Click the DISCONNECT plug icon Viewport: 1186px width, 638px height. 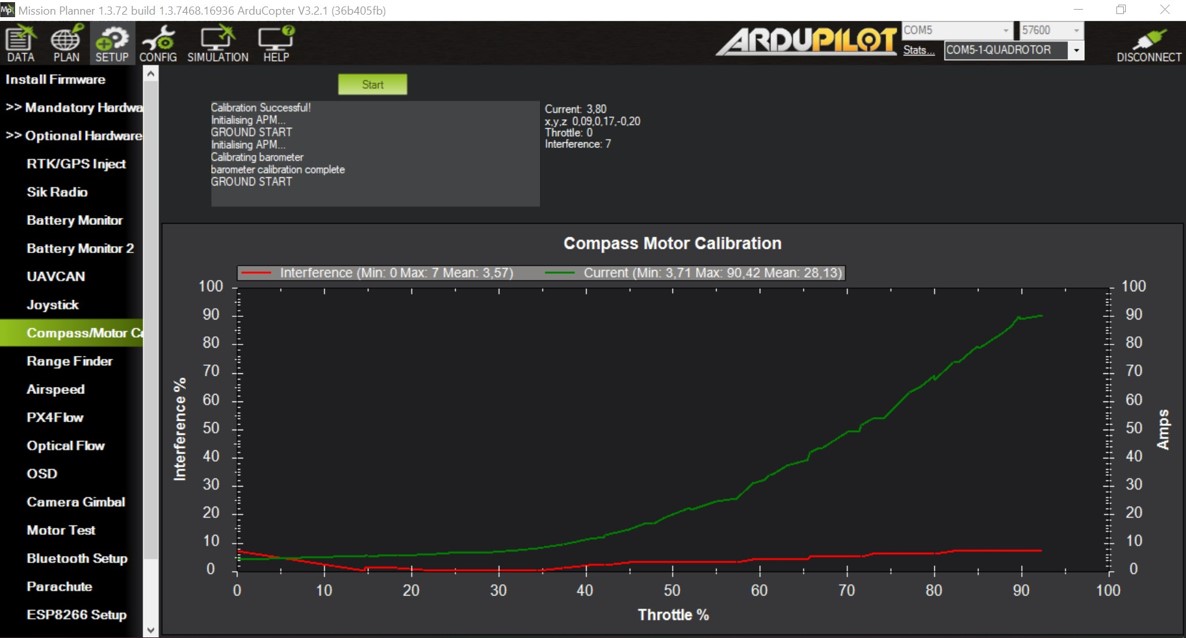pos(1148,45)
